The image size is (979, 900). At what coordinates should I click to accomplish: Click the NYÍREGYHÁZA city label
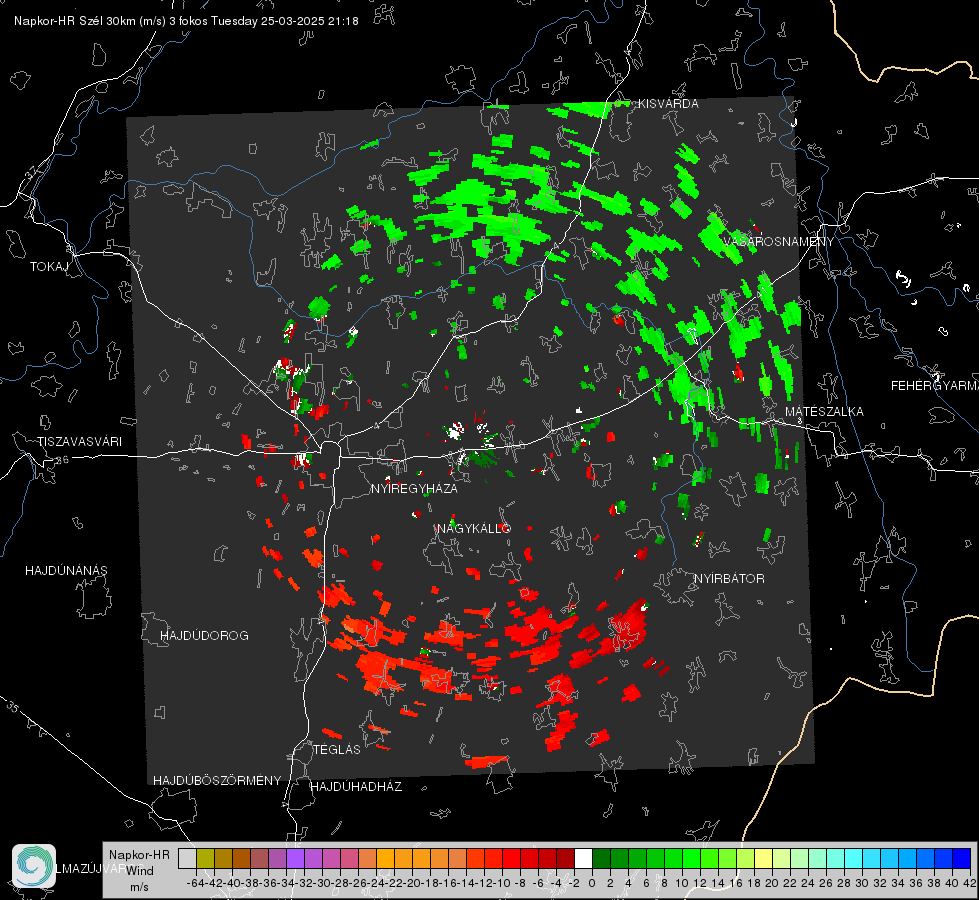[414, 488]
